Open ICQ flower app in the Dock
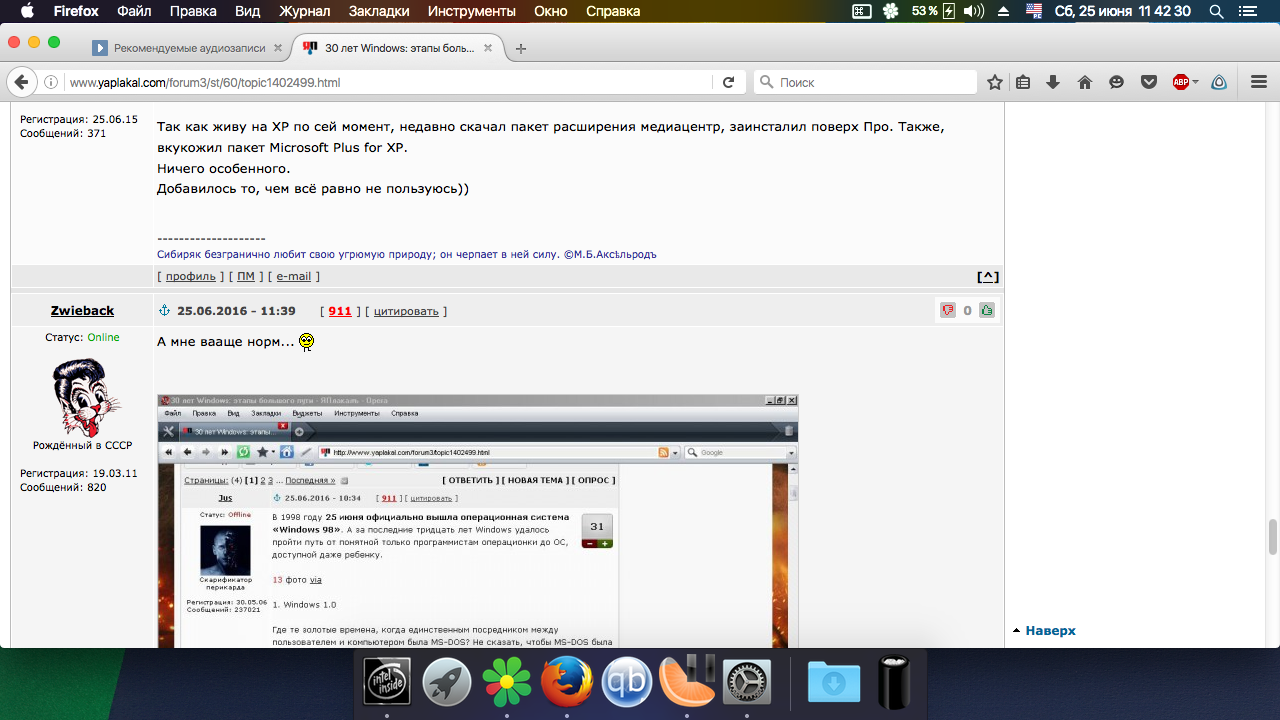The image size is (1280, 720). click(x=507, y=682)
